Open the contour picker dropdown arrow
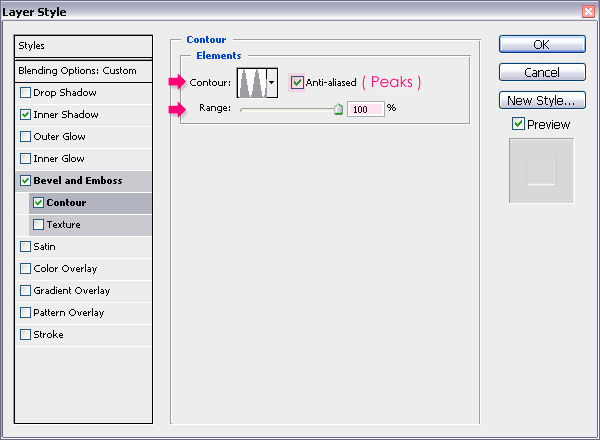The height and width of the screenshot is (440, 600). [272, 83]
